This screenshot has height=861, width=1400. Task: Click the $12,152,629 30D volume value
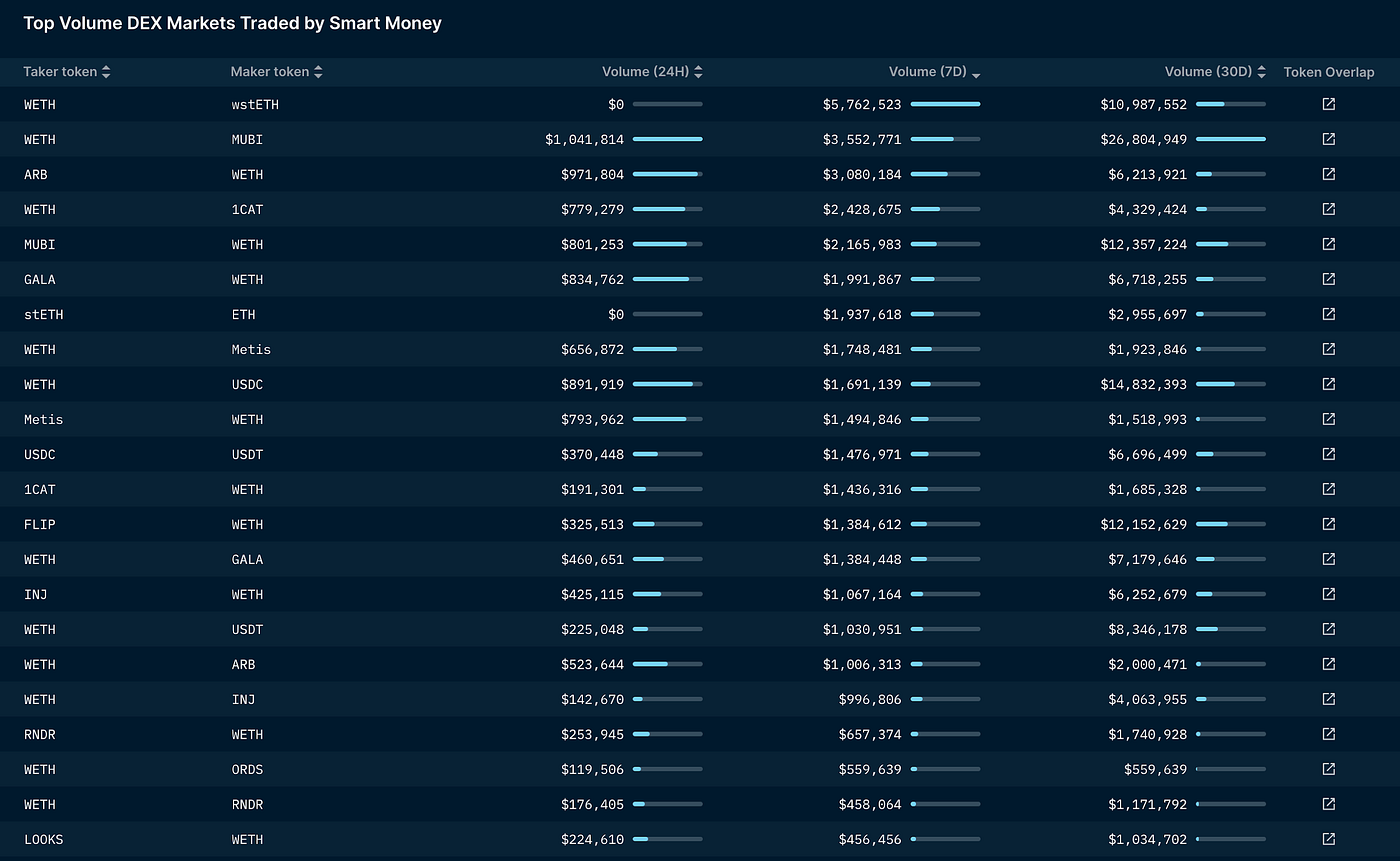point(1144,524)
